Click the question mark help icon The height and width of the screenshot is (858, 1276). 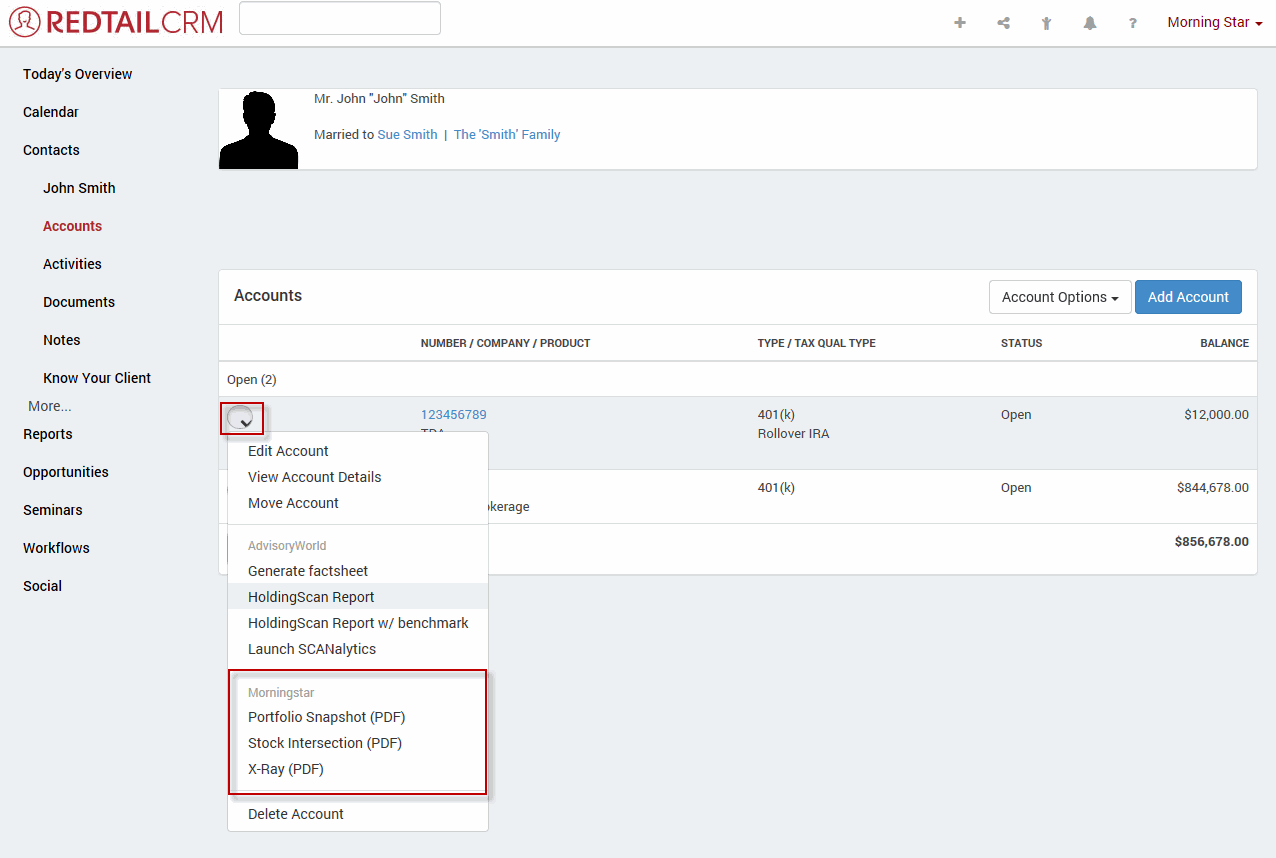click(x=1133, y=23)
